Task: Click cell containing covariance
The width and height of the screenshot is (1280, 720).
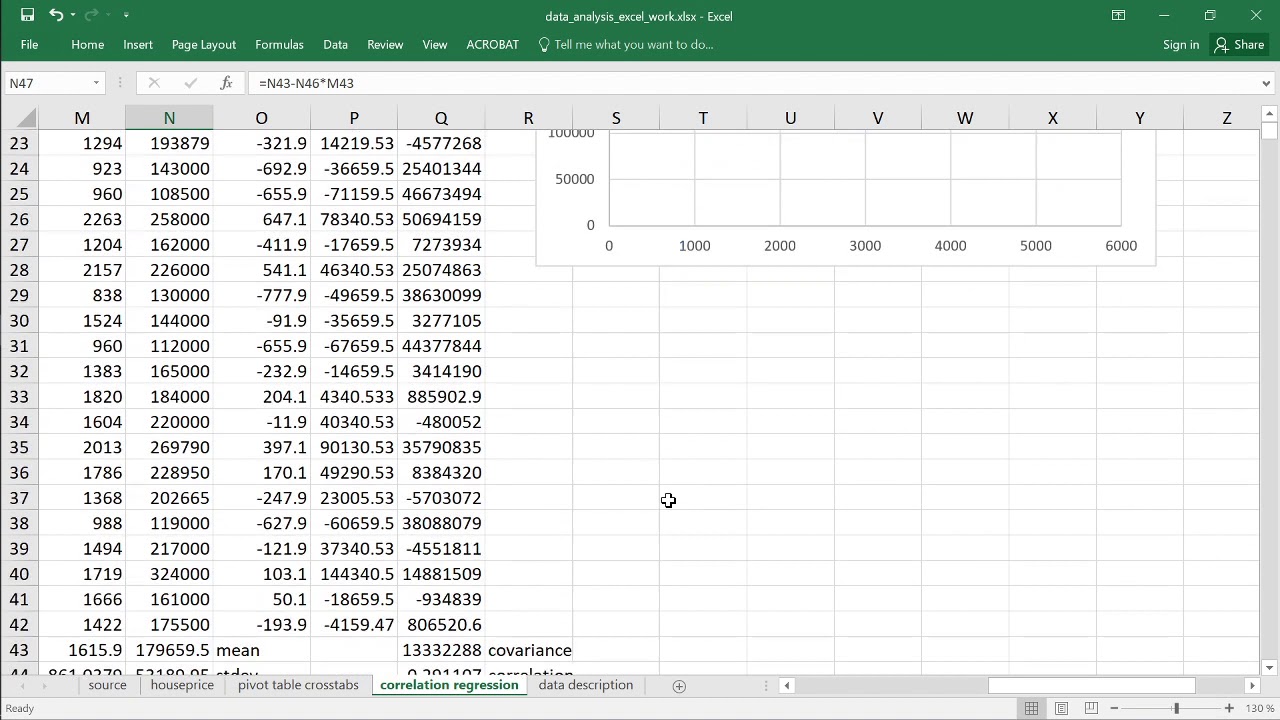Action: pos(529,650)
